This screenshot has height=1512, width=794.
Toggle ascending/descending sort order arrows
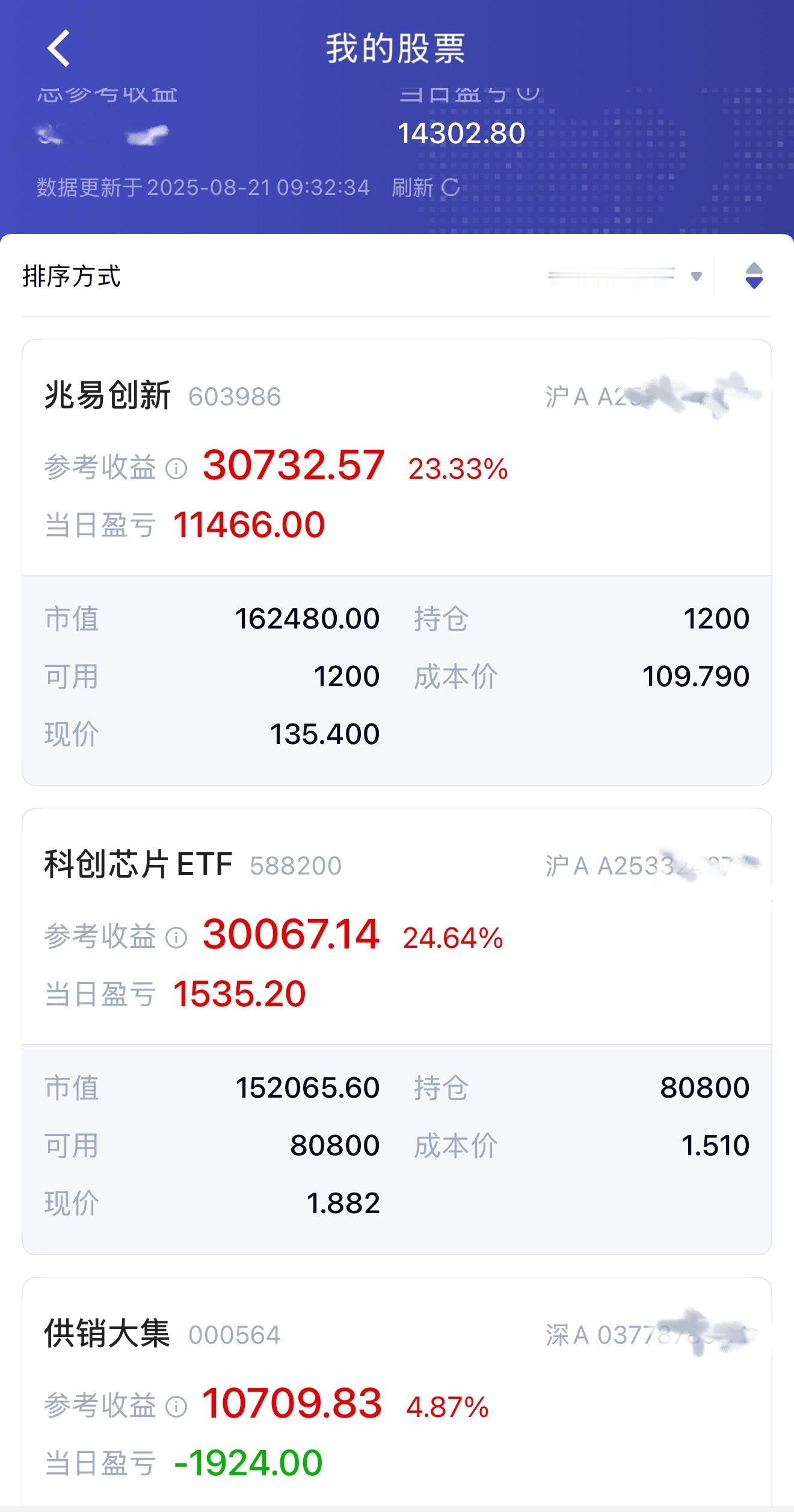coord(754,276)
